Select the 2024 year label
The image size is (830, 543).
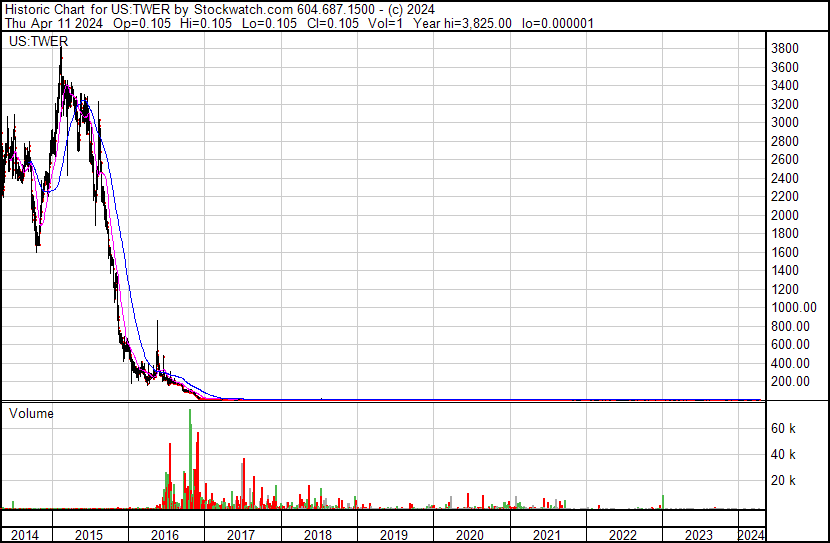[x=751, y=535]
